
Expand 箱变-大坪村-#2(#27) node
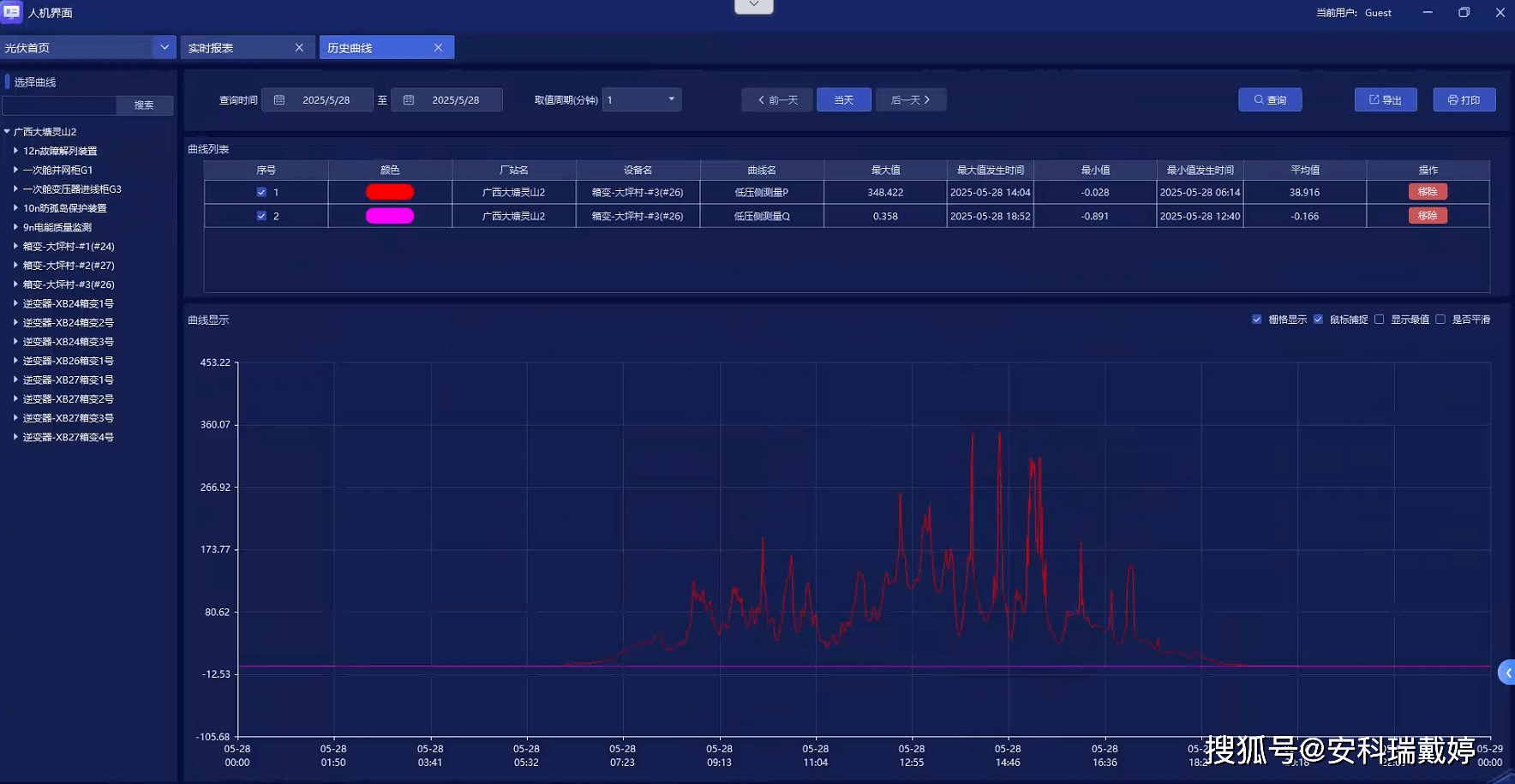pos(15,266)
